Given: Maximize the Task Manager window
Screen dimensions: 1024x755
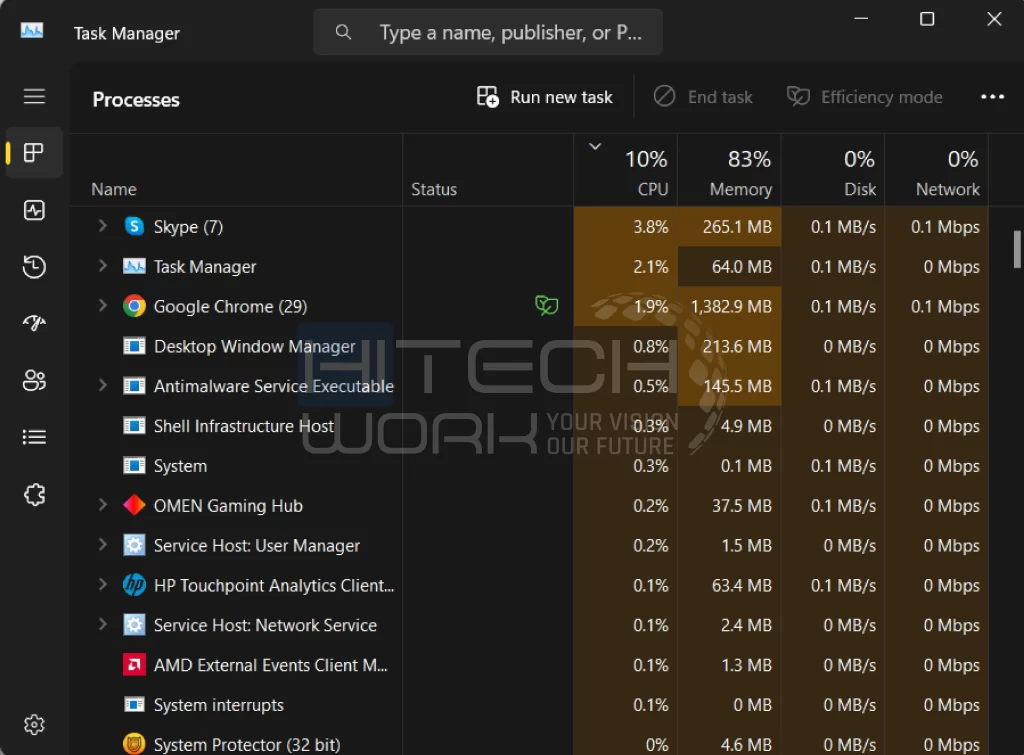Looking at the screenshot, I should click(x=927, y=19).
